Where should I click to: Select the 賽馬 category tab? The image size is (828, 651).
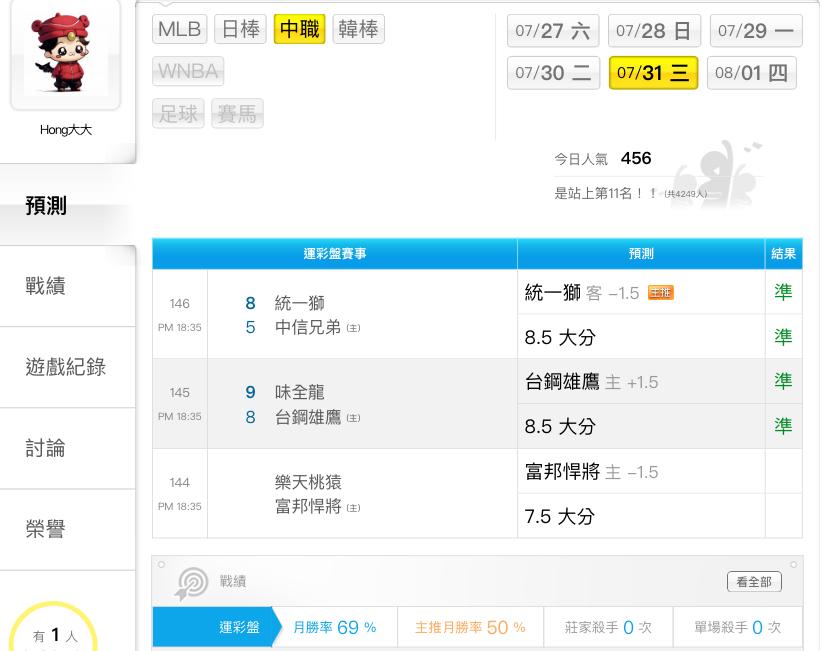tap(237, 113)
